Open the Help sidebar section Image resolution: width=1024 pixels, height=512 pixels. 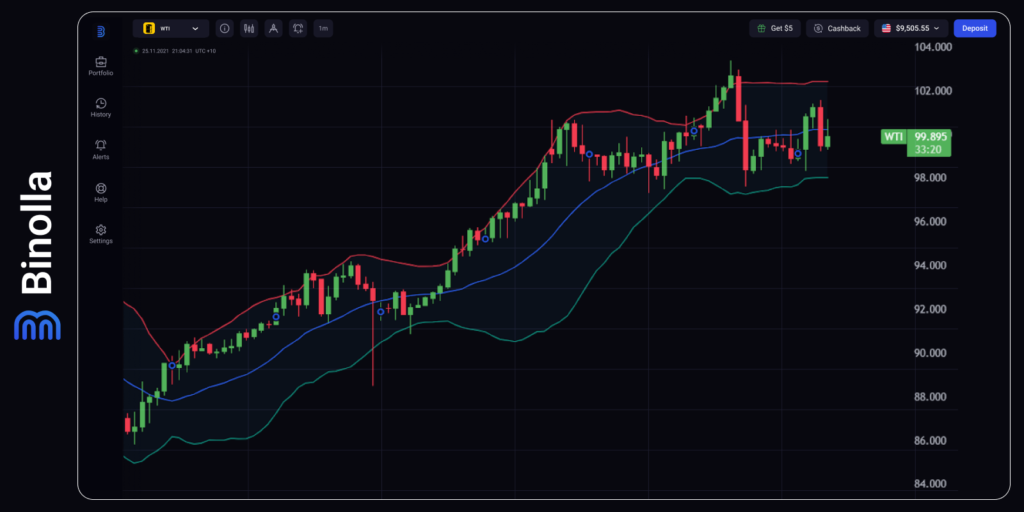tap(101, 193)
